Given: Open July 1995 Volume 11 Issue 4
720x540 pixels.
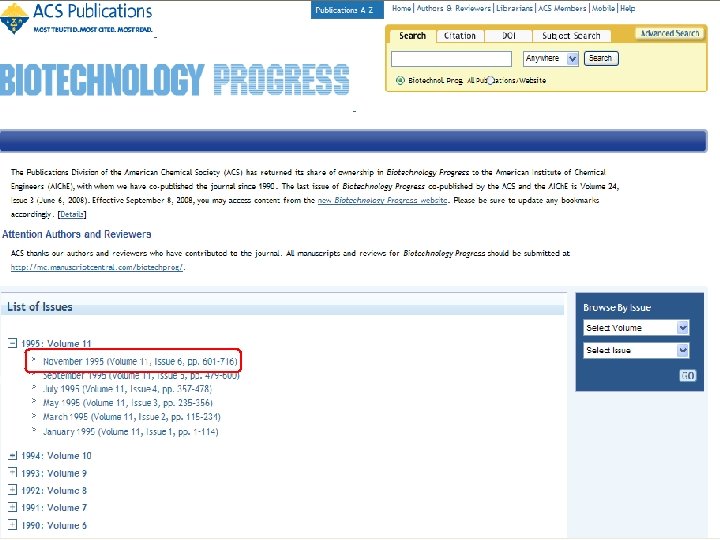Looking at the screenshot, I should tap(127, 389).
